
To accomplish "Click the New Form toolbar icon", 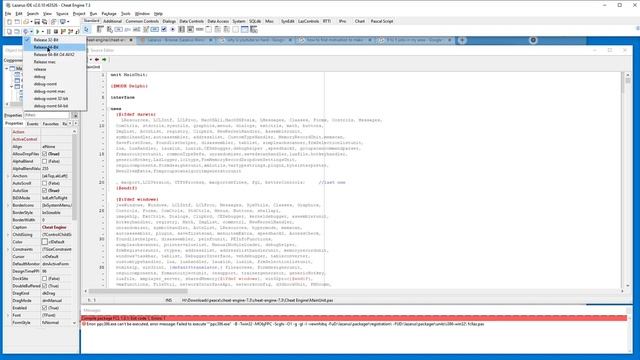I will point(17,22).
